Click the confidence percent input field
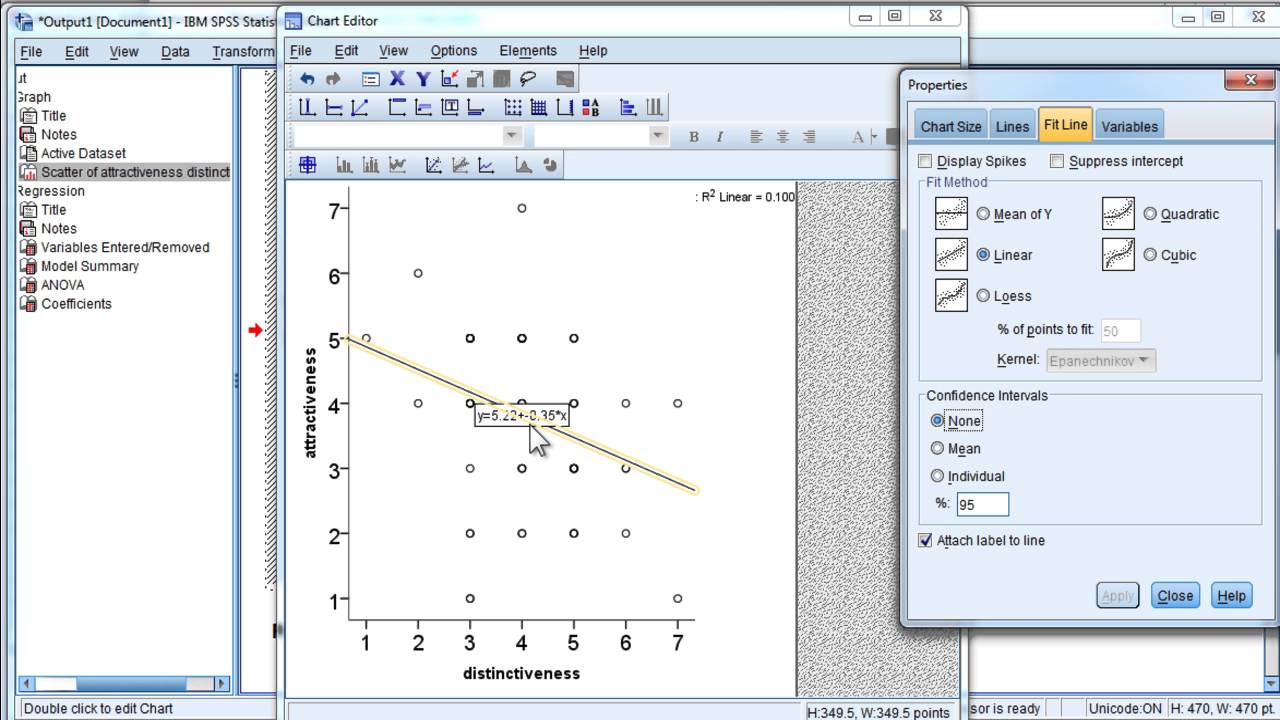Screen dimensions: 1280x720 tap(982, 505)
